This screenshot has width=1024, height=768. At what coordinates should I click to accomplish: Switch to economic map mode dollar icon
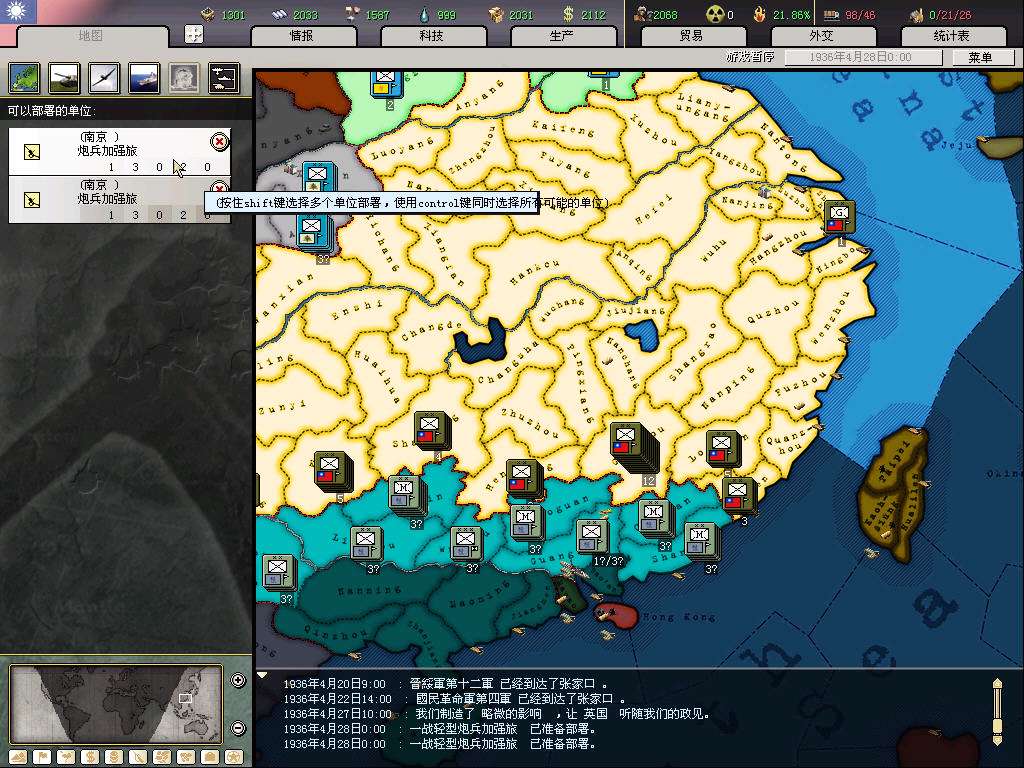(x=90, y=758)
